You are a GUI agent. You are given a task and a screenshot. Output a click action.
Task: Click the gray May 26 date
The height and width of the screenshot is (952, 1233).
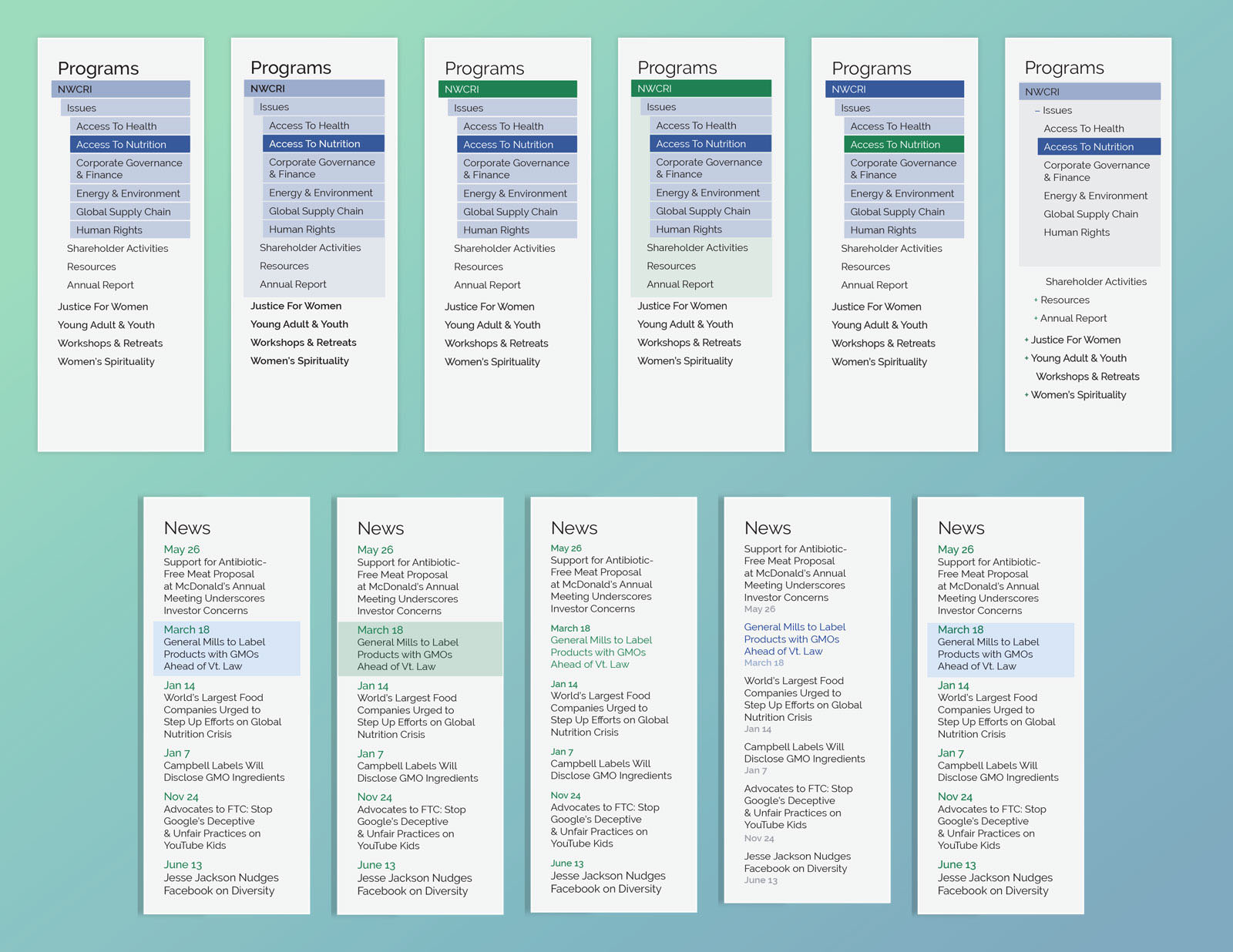(x=759, y=609)
